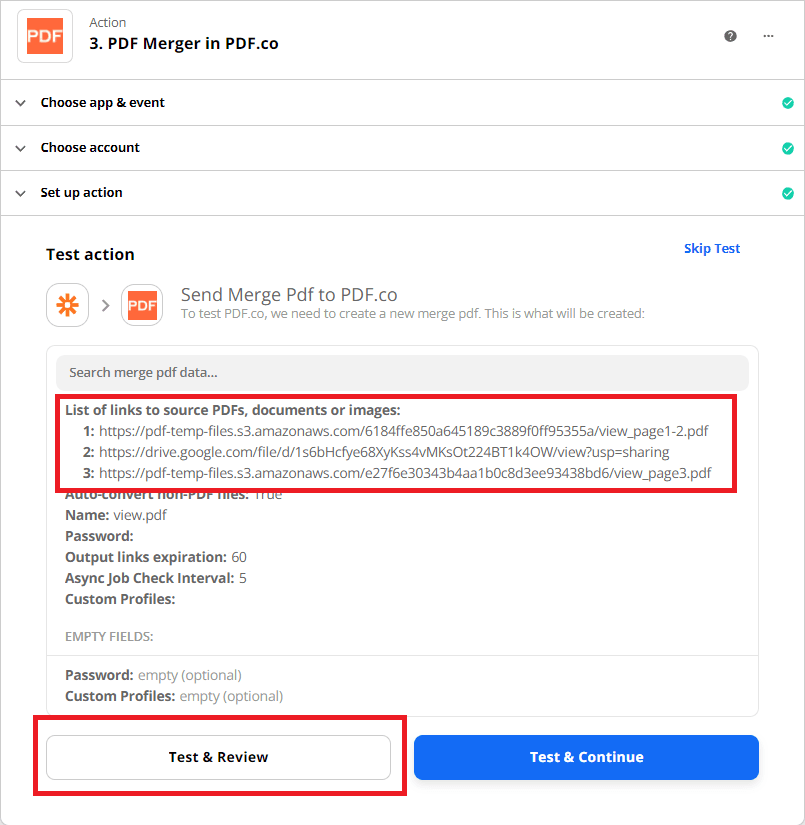
Task: Click the green checkmark beside Choose app & event
Action: point(787,102)
